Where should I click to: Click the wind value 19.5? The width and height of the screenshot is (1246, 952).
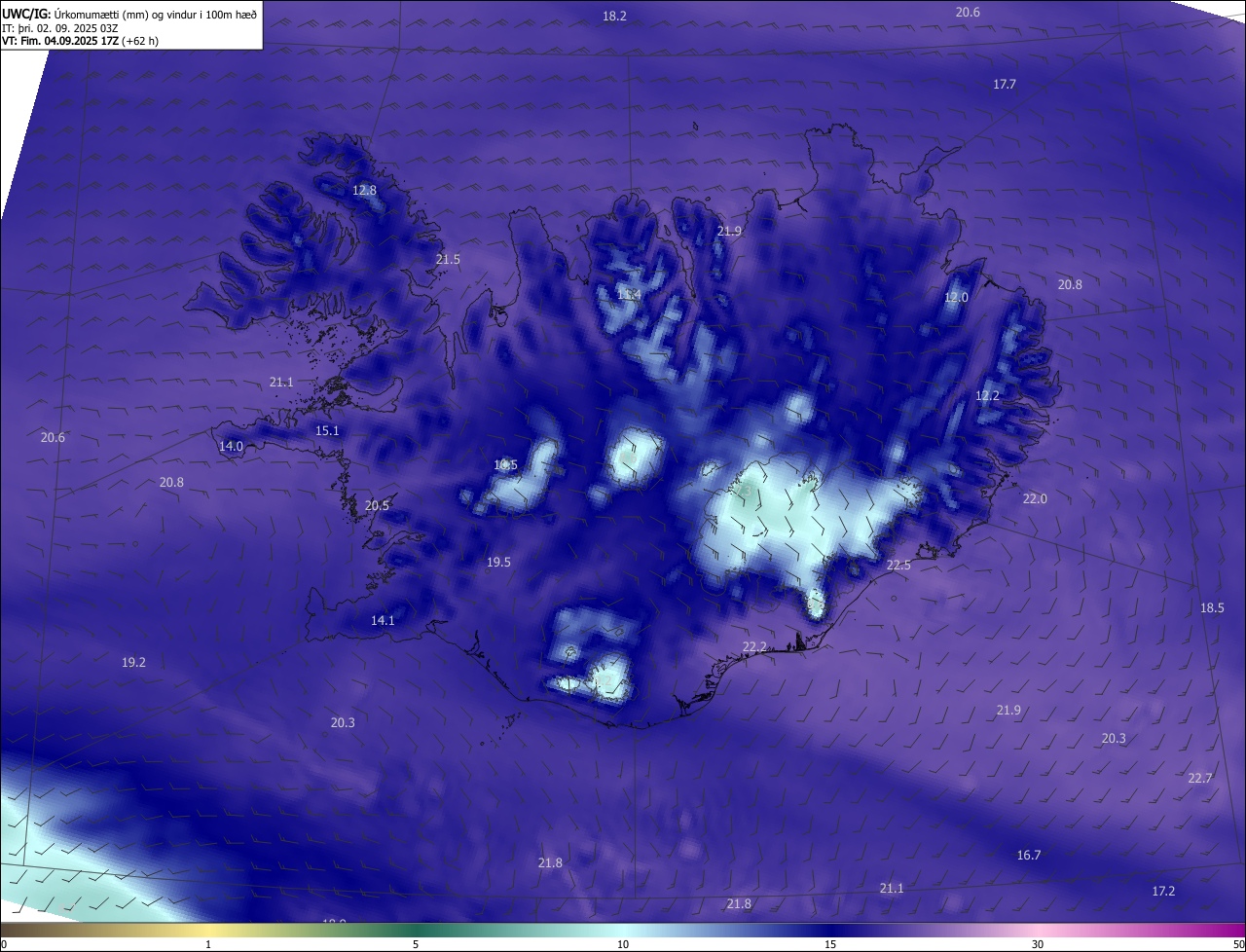coord(498,562)
